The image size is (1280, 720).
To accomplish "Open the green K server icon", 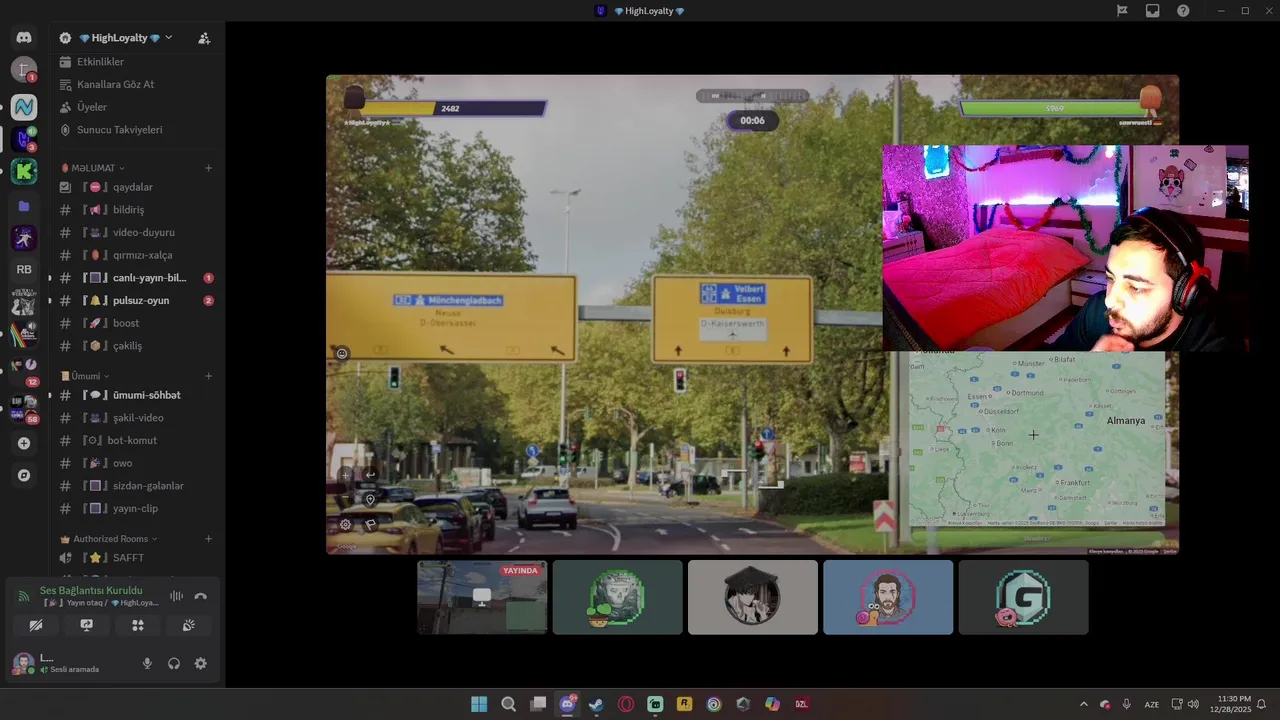I will click(x=24, y=171).
